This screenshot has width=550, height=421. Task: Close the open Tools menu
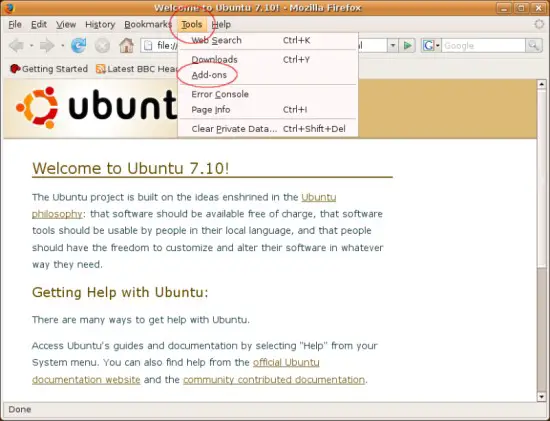pyautogui.click(x=192, y=24)
